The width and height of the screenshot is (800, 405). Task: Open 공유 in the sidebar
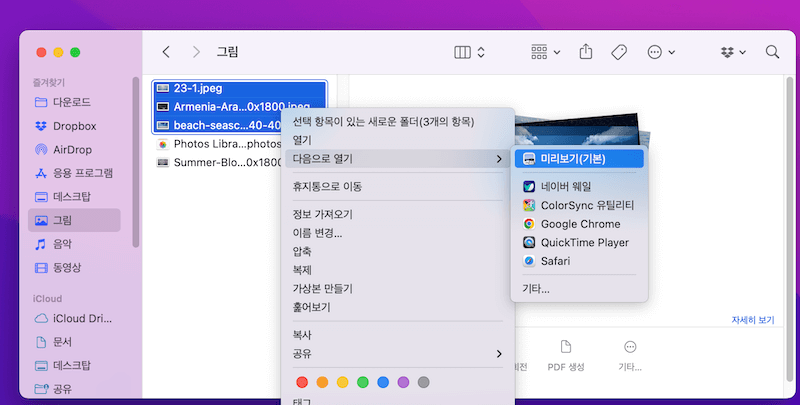click(74, 389)
